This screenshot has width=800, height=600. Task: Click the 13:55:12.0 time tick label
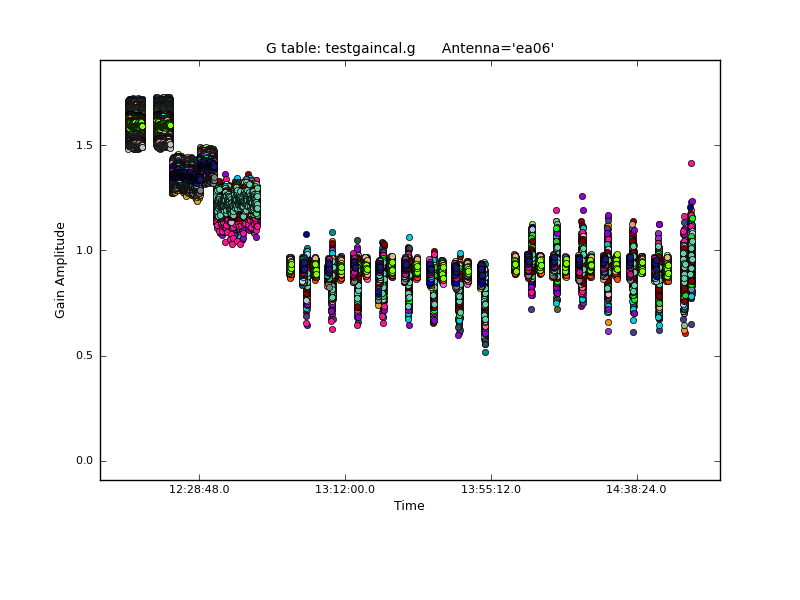coord(491,490)
